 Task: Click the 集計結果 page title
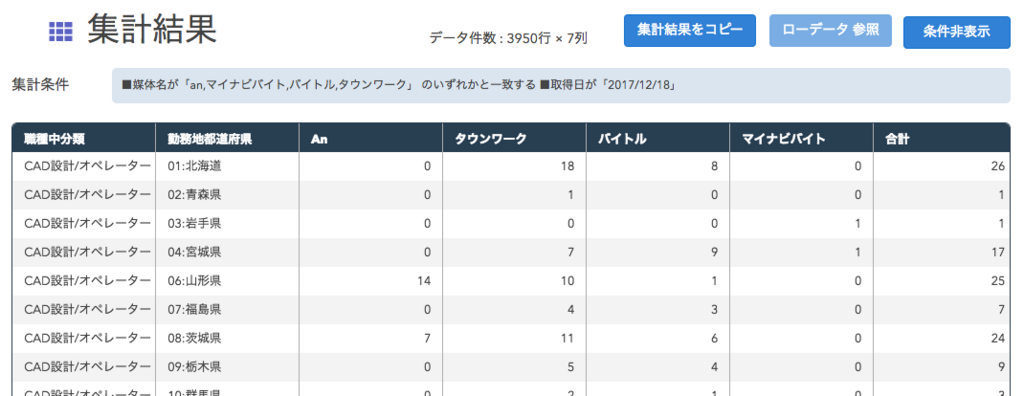[152, 29]
